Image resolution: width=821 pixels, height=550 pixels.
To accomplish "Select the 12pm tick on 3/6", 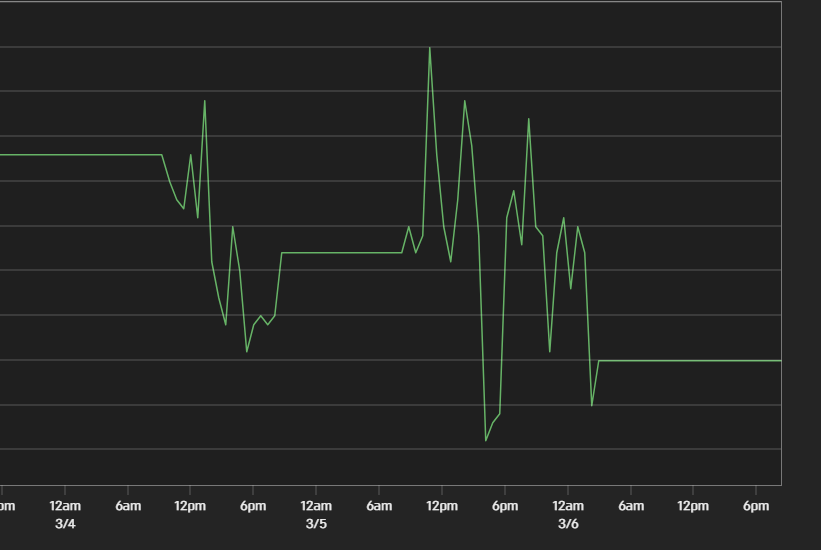I will pos(694,506).
